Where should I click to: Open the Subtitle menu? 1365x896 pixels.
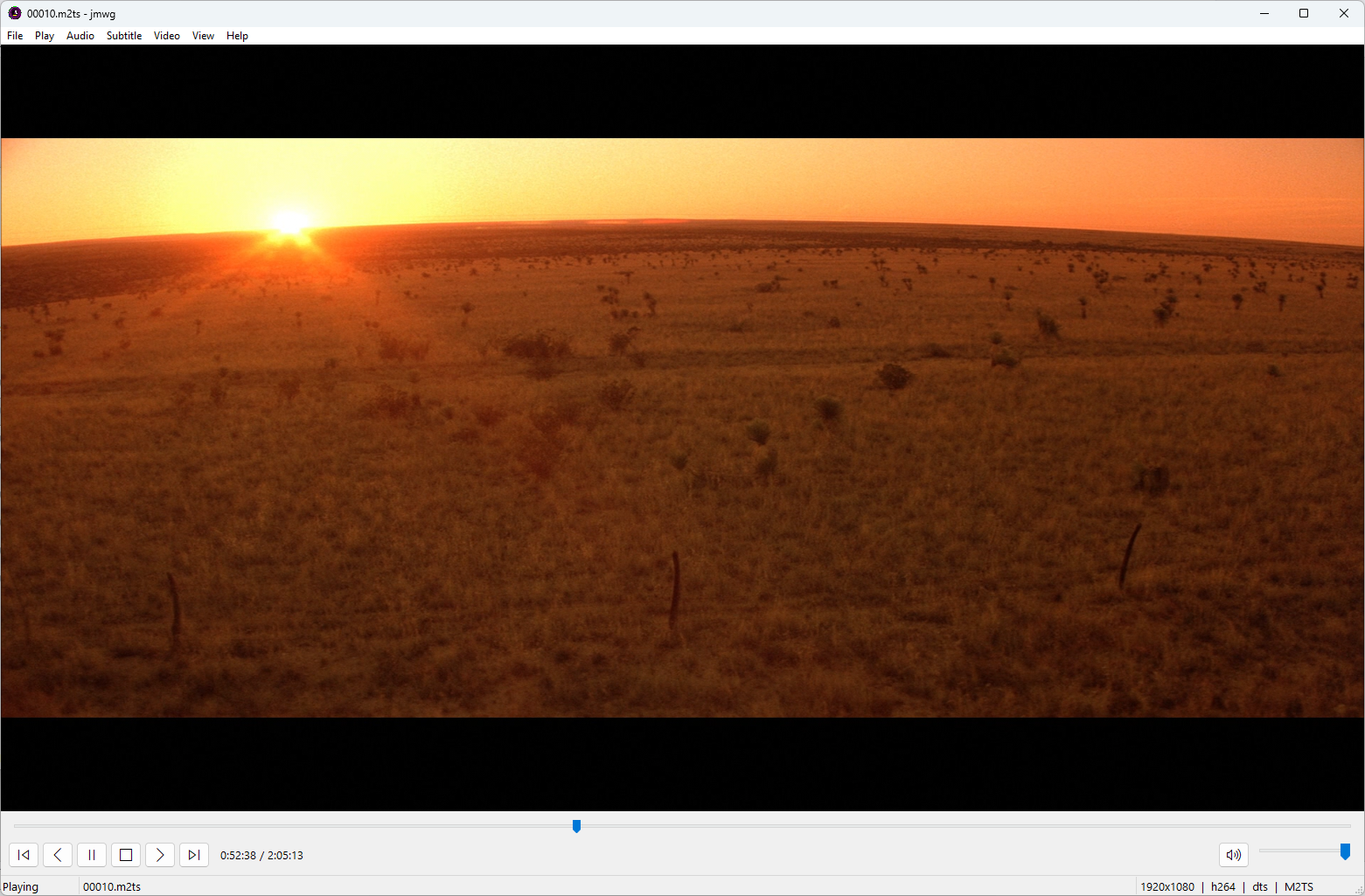pyautogui.click(x=124, y=36)
